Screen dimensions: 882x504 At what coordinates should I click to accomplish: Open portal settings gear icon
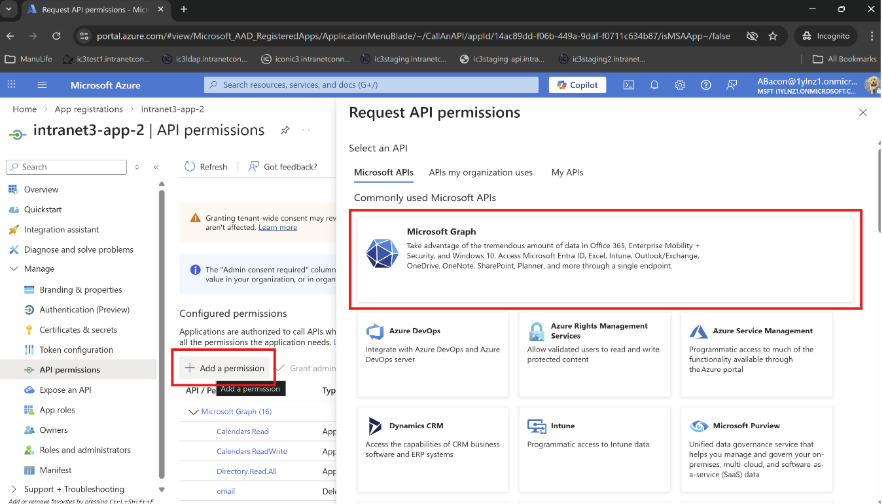[x=678, y=85]
